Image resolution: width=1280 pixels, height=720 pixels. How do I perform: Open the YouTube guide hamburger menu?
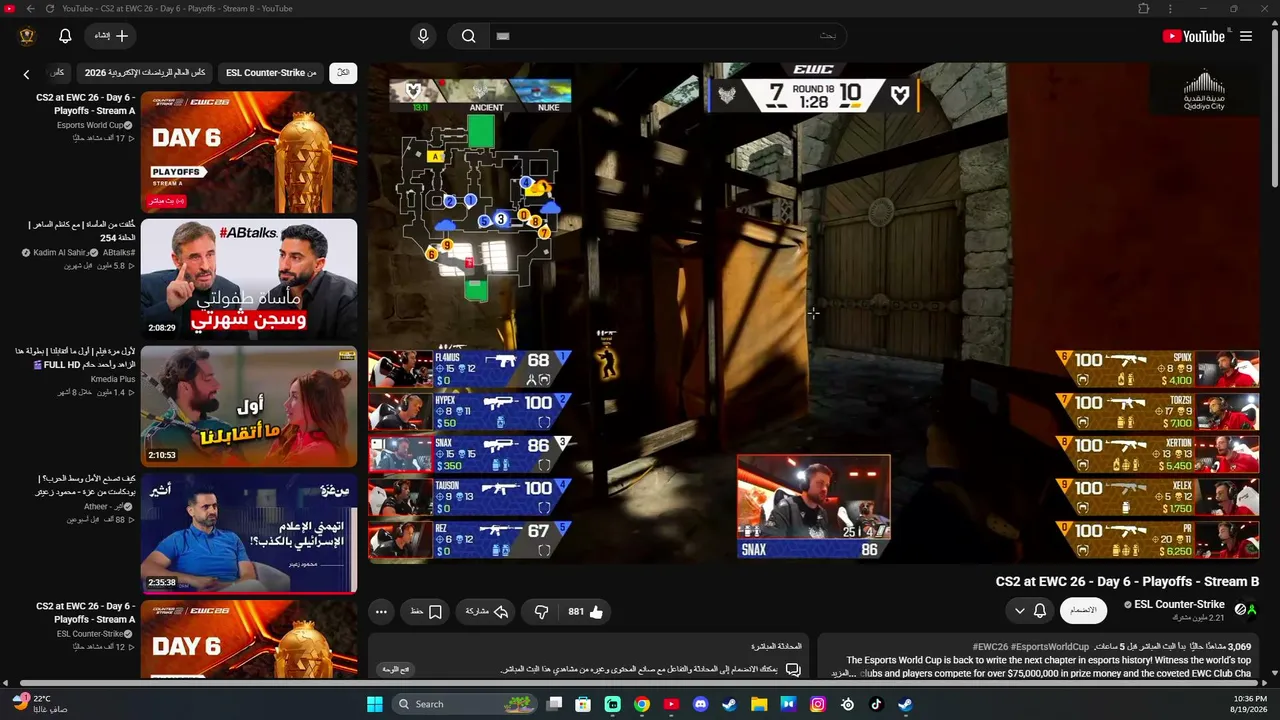click(x=1246, y=36)
